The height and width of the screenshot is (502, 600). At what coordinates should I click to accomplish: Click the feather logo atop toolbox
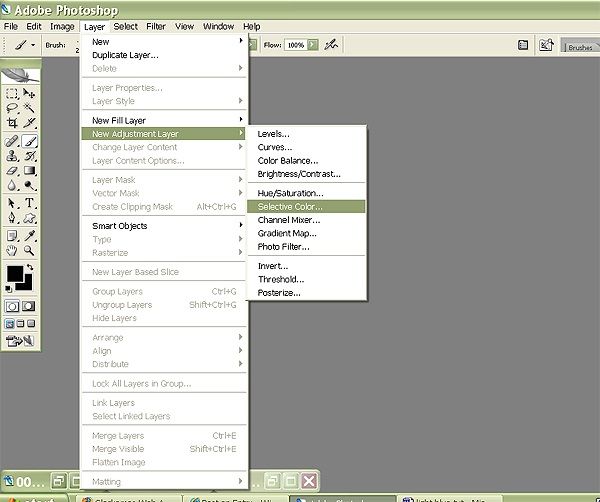[20, 75]
